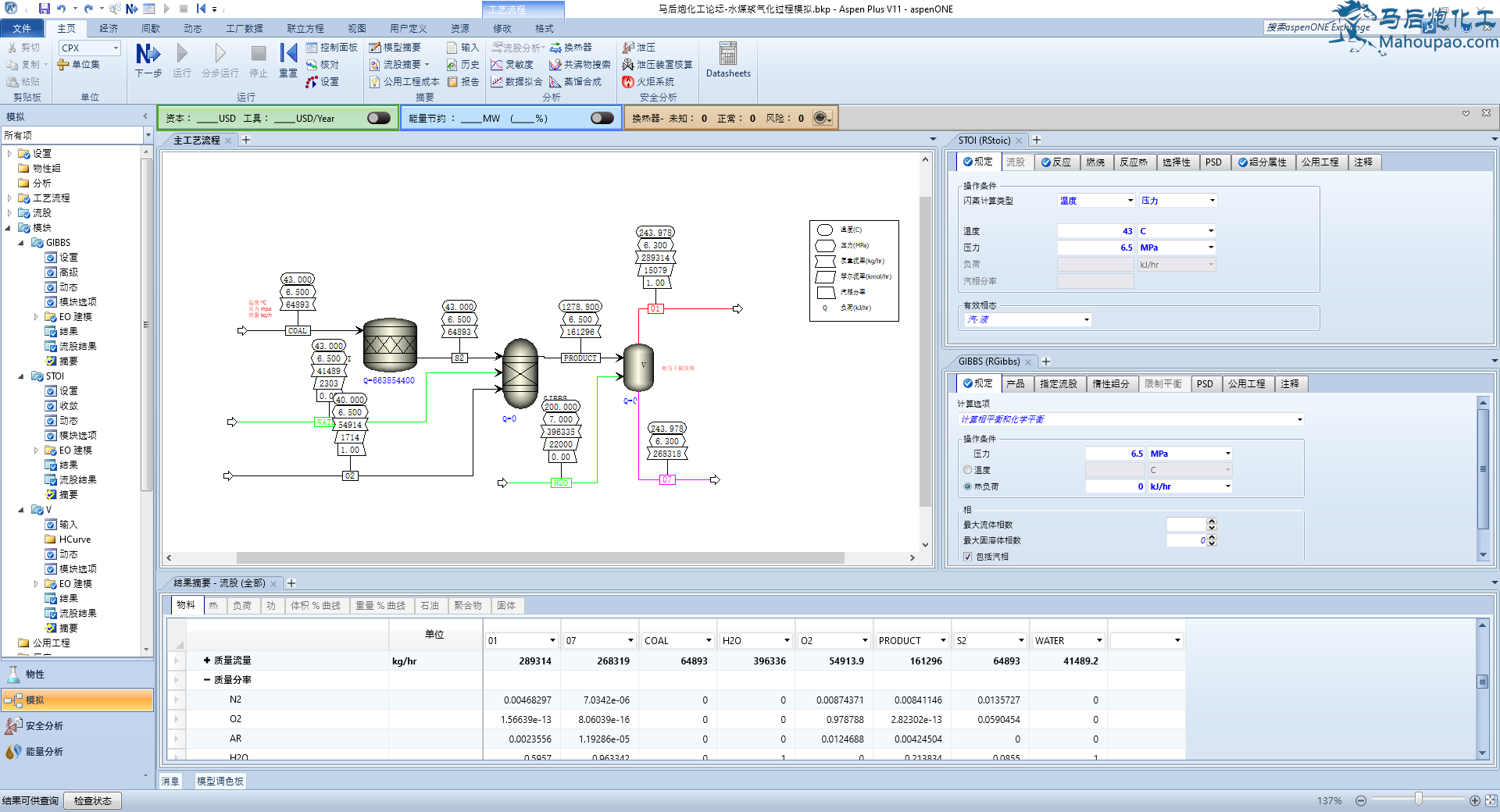Open Azeotrope Search (共沸物搜索)
This screenshot has height=812, width=1500.
(x=580, y=65)
